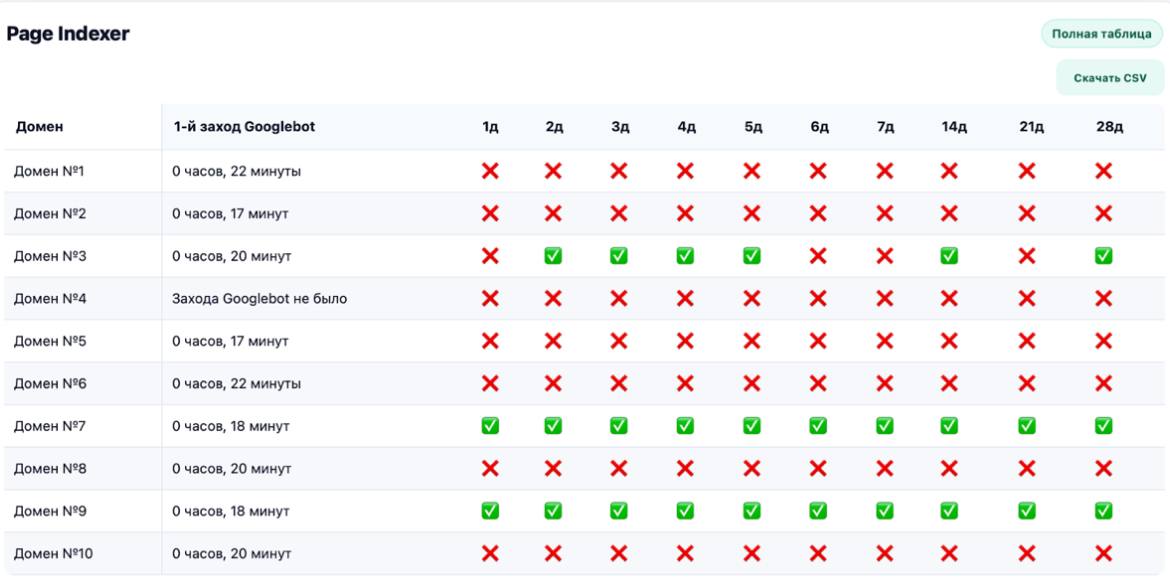Click green checkmark for Домен №7 at 1д
Image resolution: width=1170 pixels, height=582 pixels.
(x=490, y=426)
